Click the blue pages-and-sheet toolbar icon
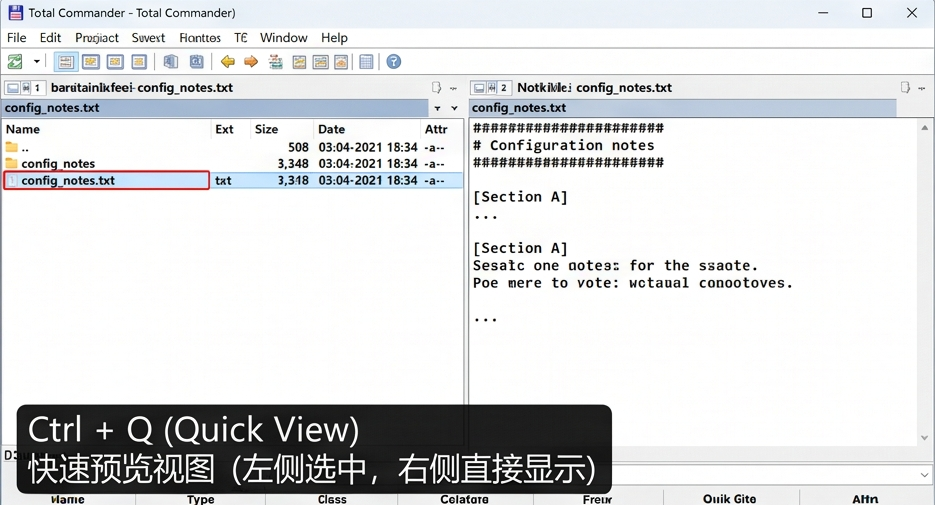 171,61
